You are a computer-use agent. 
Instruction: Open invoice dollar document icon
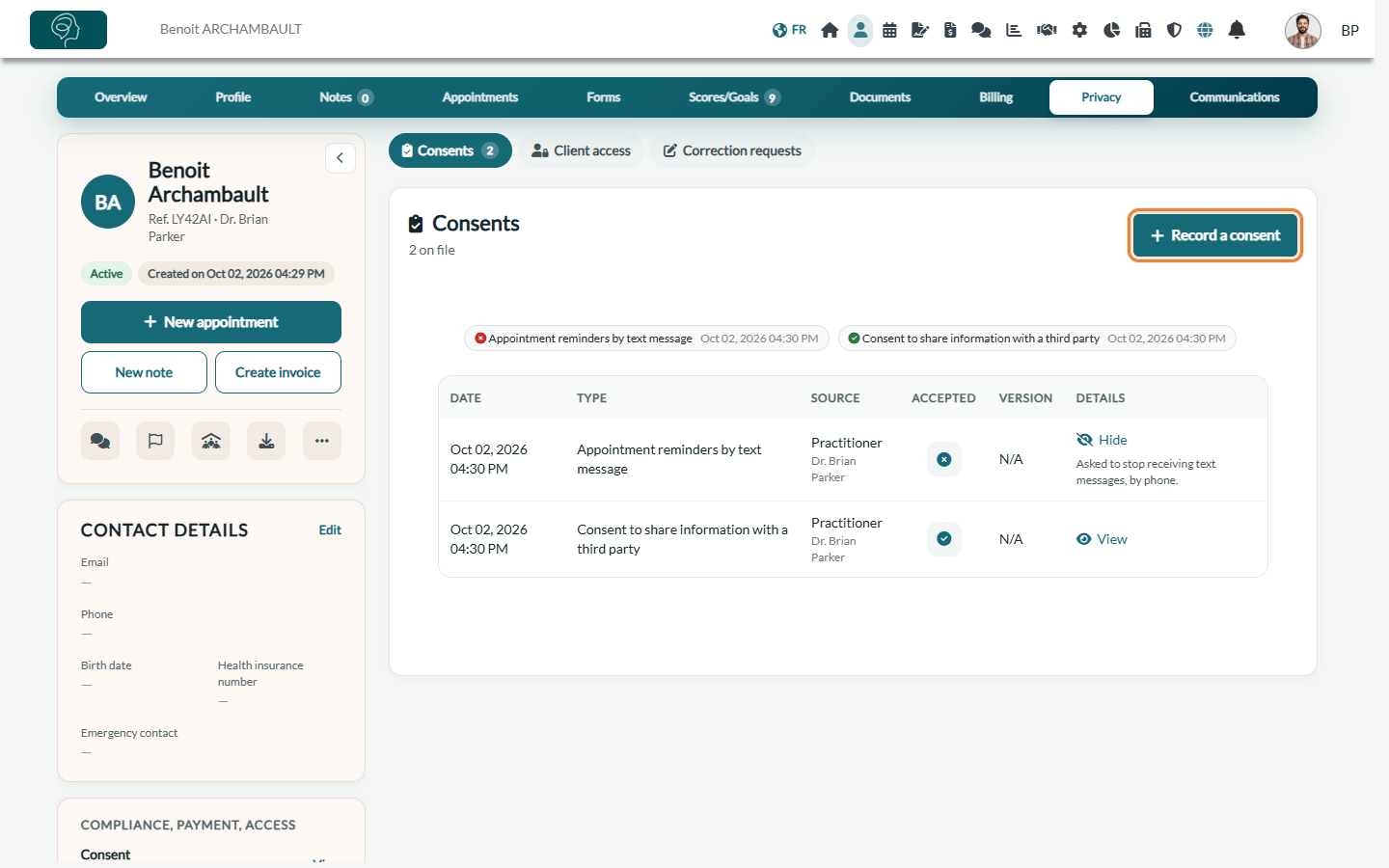950,30
